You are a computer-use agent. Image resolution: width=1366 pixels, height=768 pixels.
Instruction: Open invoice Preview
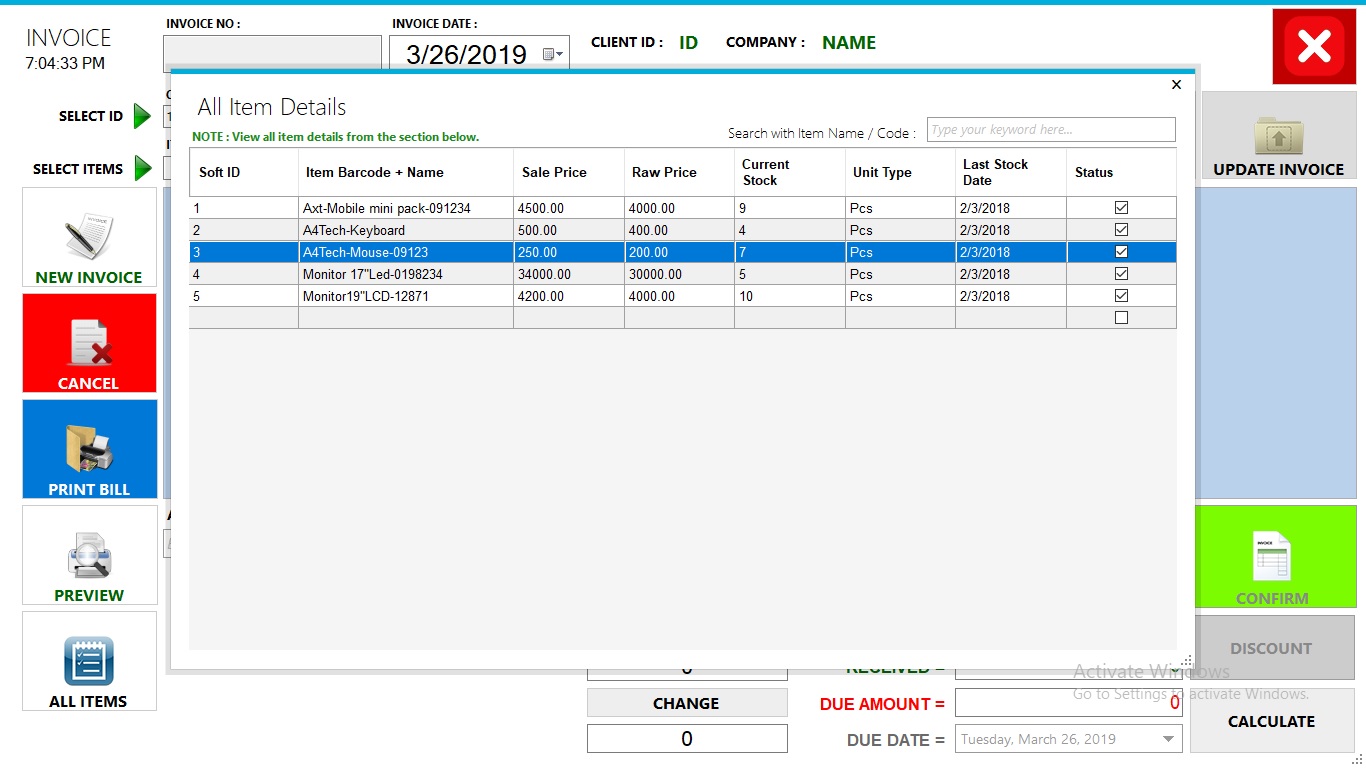(x=89, y=556)
